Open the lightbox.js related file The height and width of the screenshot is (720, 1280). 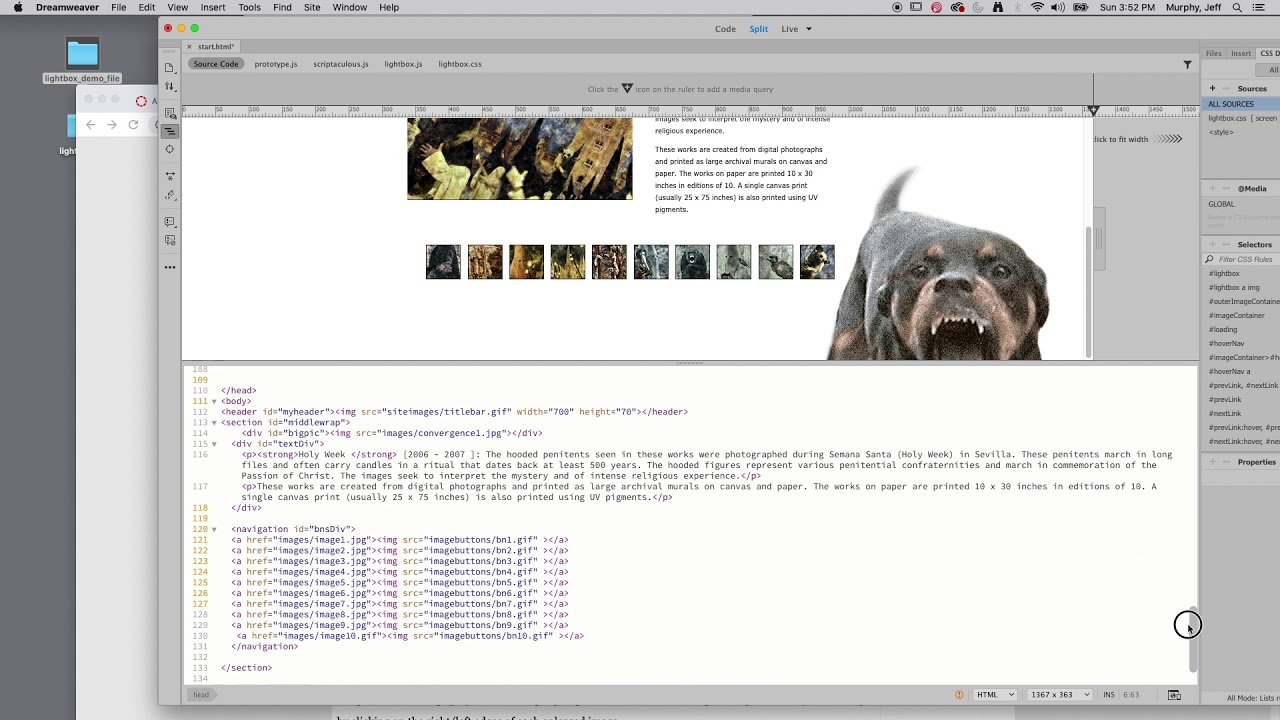[403, 64]
